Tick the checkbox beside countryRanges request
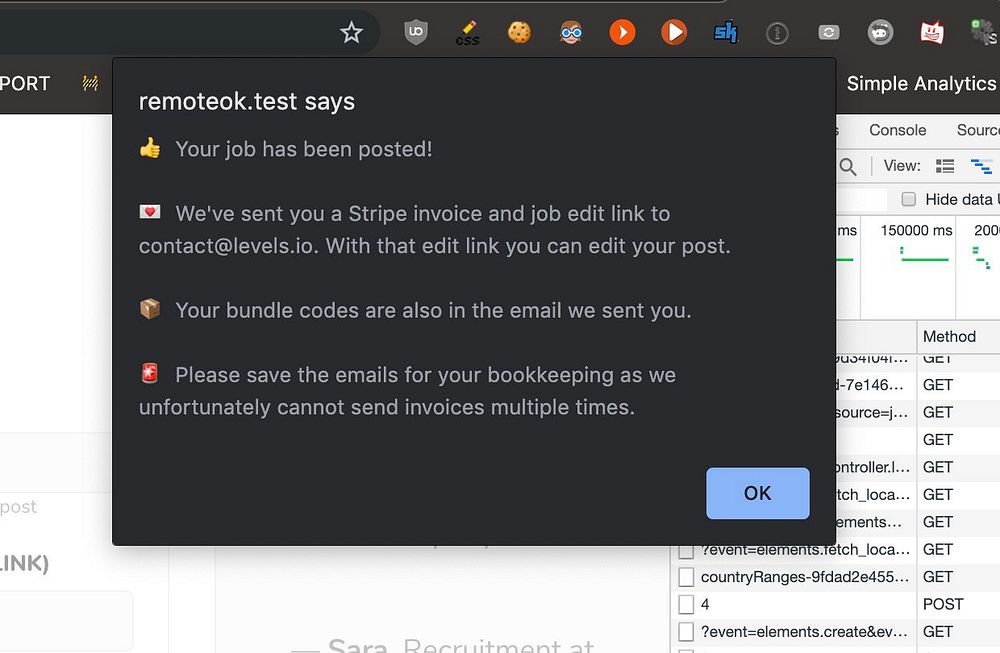The image size is (1000, 653). 686,577
